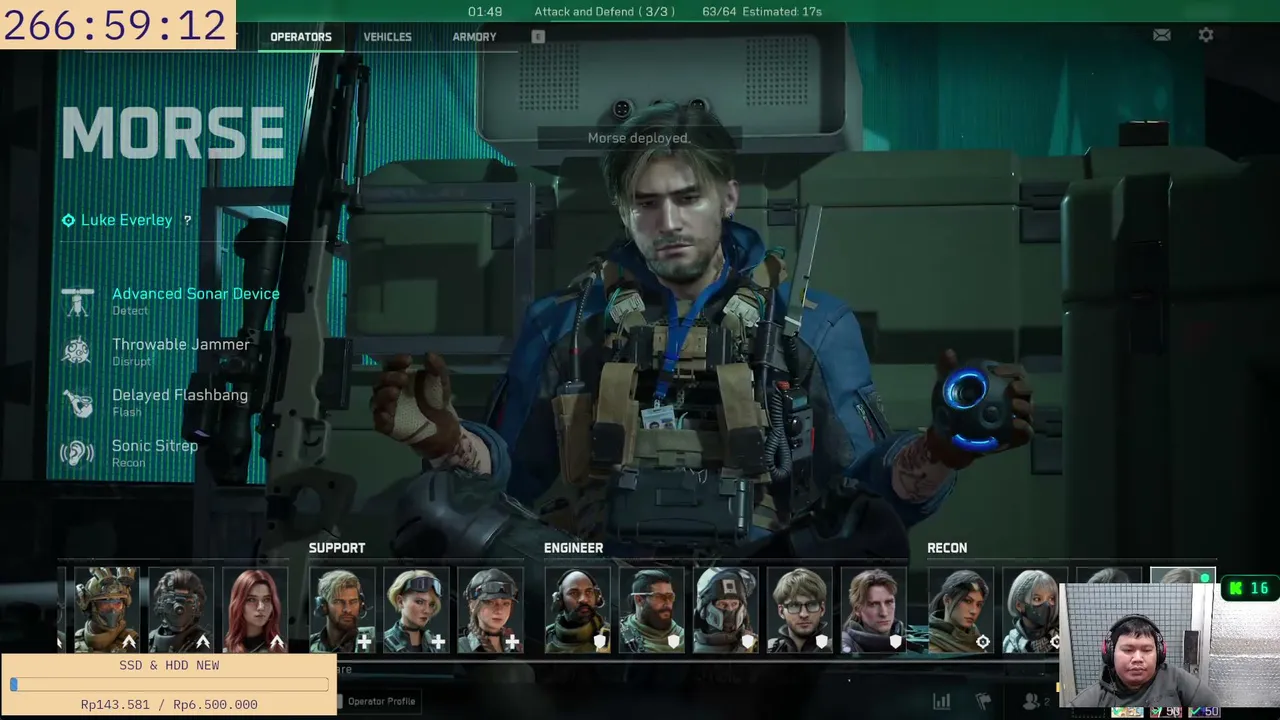Open the mail inbox envelope icon

[1162, 35]
